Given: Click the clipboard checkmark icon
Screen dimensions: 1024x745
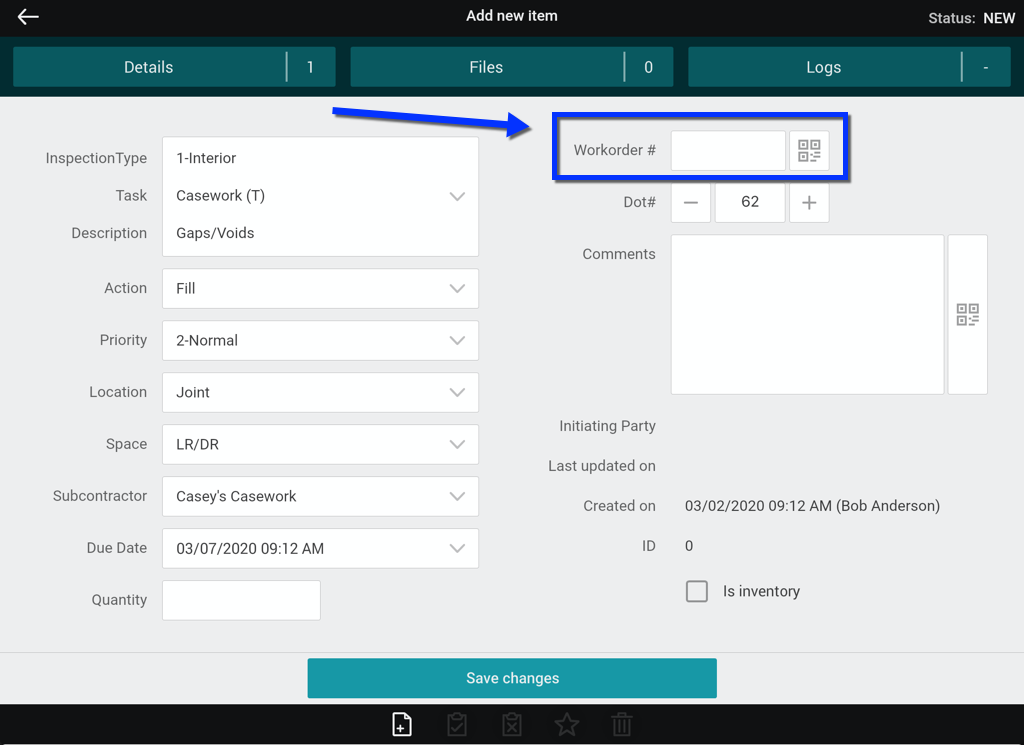Looking at the screenshot, I should (x=457, y=725).
